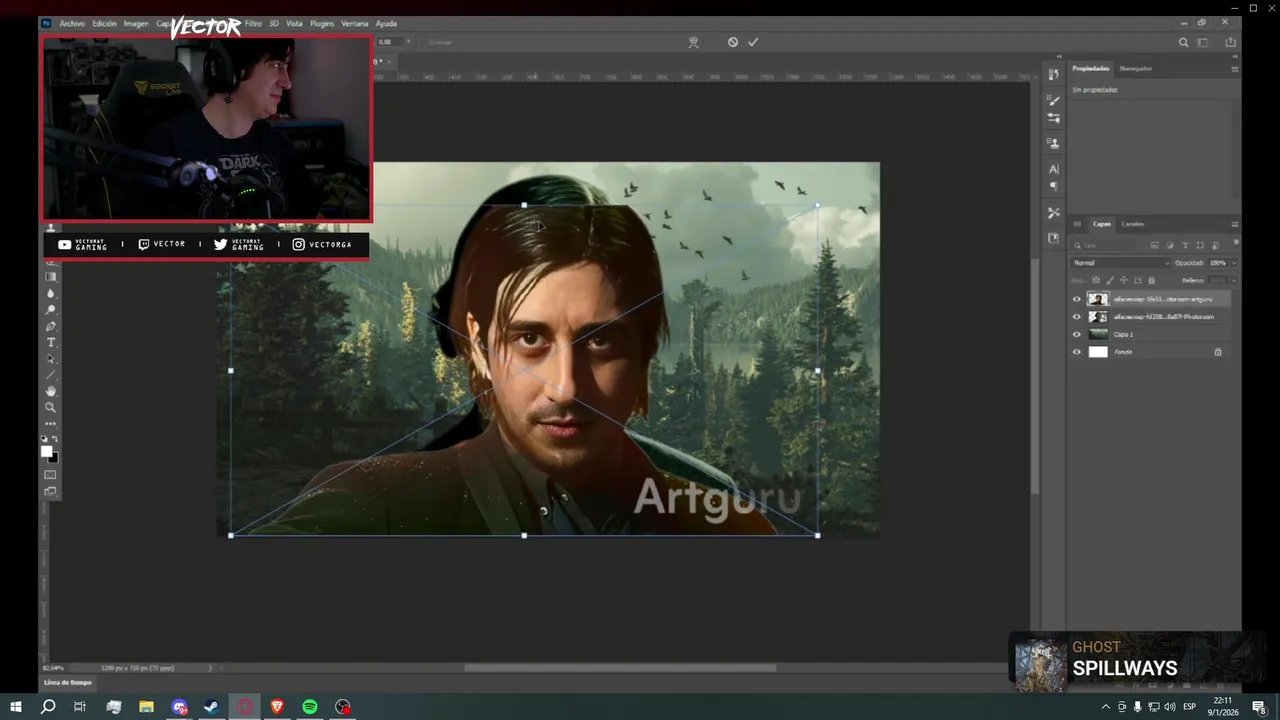Viewport: 1280px width, 720px height.
Task: Switch between free transform and warp modes
Action: [693, 42]
